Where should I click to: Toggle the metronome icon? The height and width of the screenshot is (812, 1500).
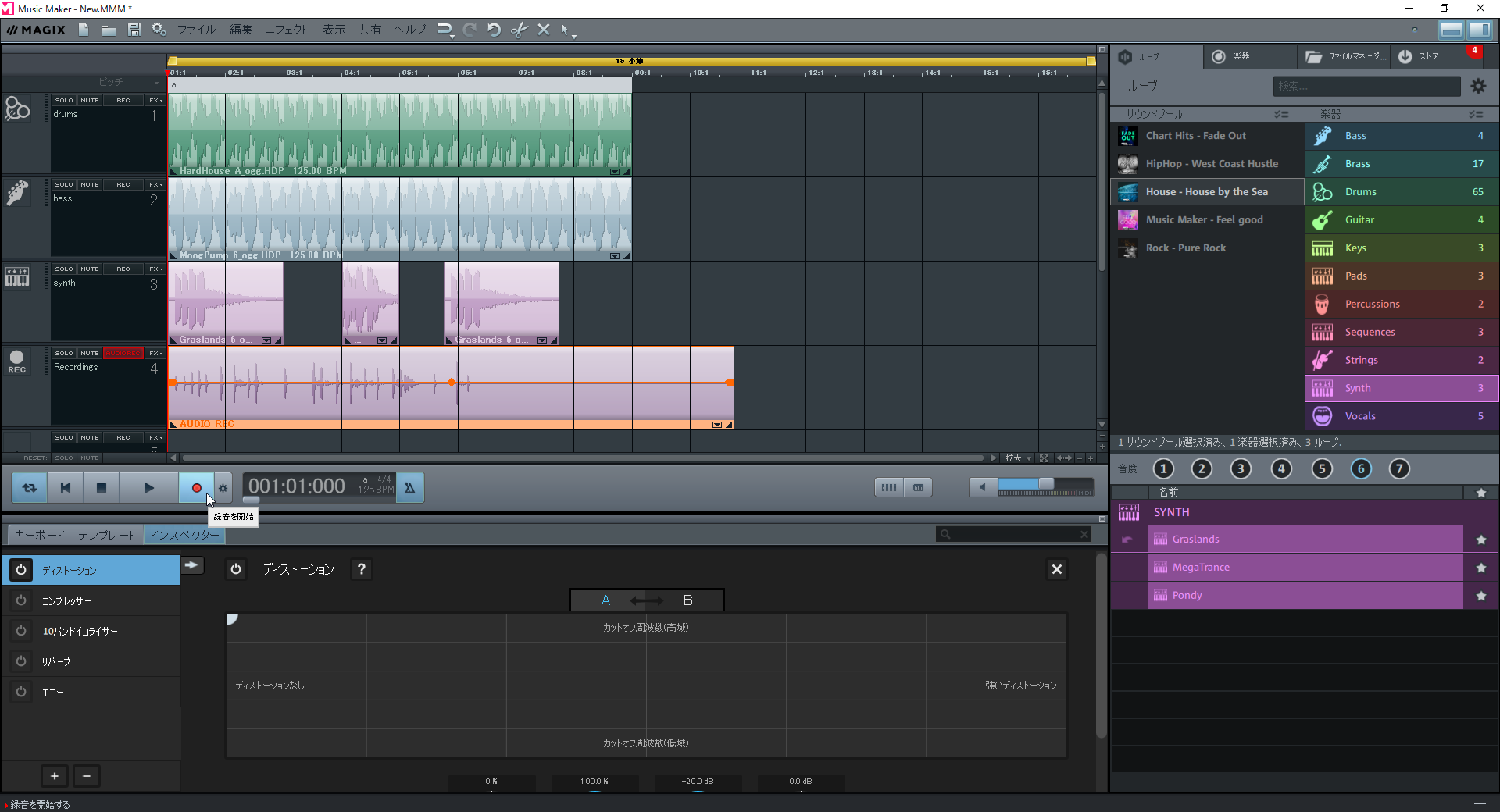pyautogui.click(x=410, y=488)
